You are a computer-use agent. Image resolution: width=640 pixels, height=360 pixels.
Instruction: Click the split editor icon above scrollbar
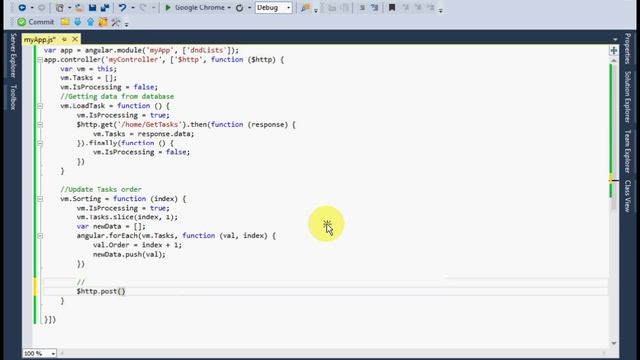[x=614, y=51]
